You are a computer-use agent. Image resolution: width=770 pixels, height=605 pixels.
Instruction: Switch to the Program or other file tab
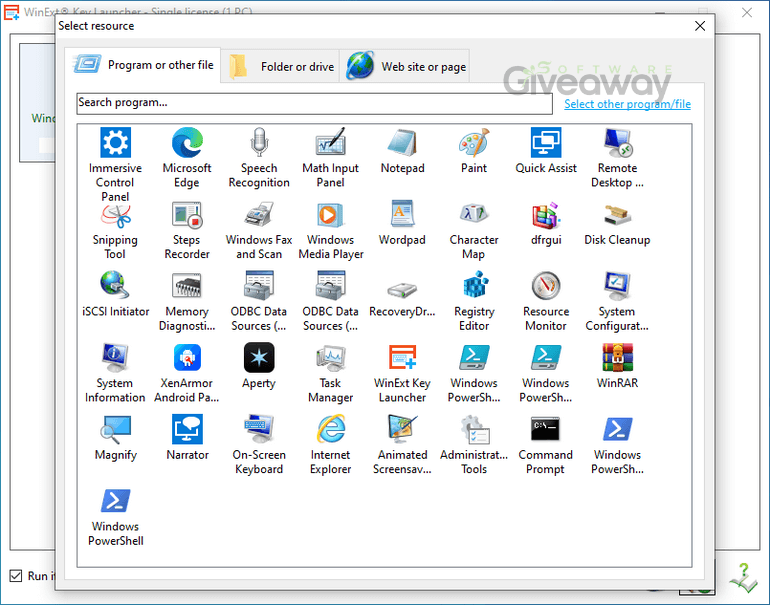pyautogui.click(x=142, y=65)
